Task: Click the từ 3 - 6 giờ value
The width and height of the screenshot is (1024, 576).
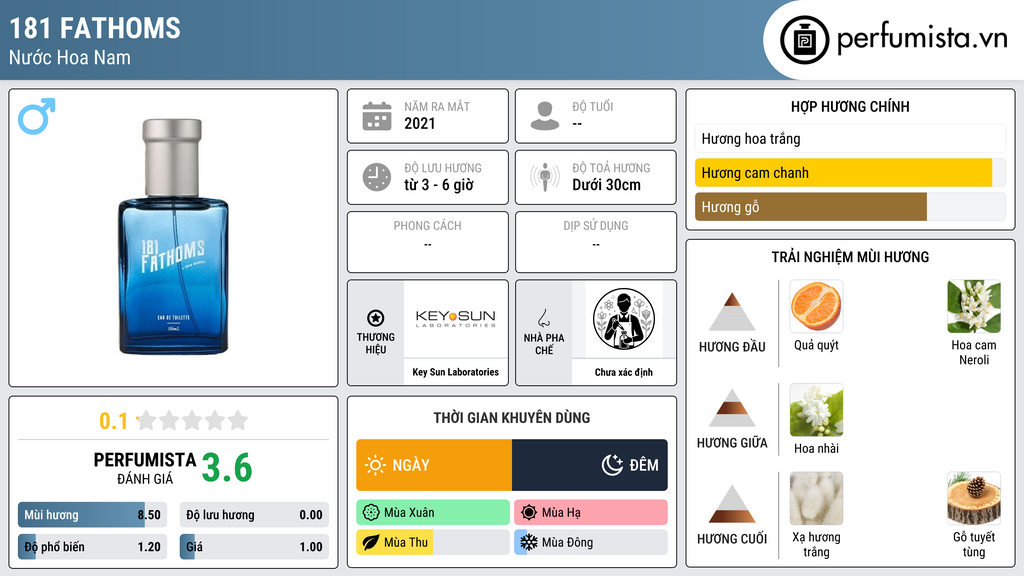Action: tap(439, 185)
